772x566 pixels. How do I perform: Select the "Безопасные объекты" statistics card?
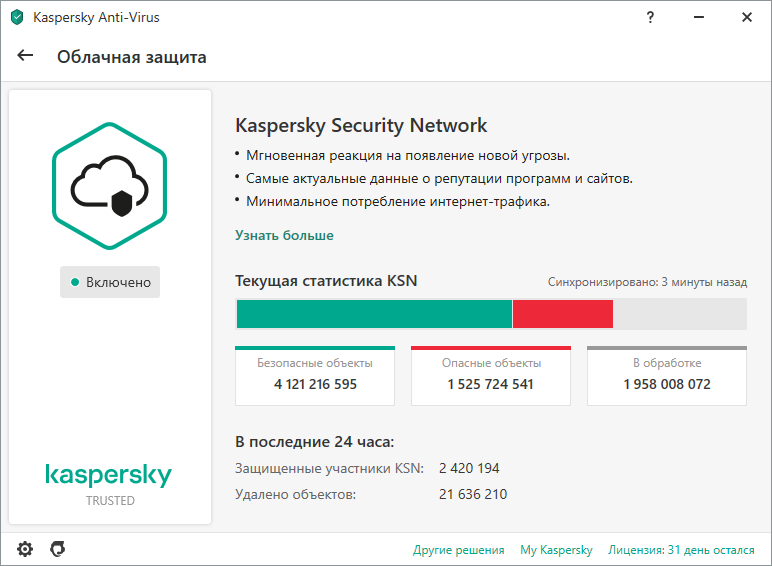pyautogui.click(x=315, y=375)
